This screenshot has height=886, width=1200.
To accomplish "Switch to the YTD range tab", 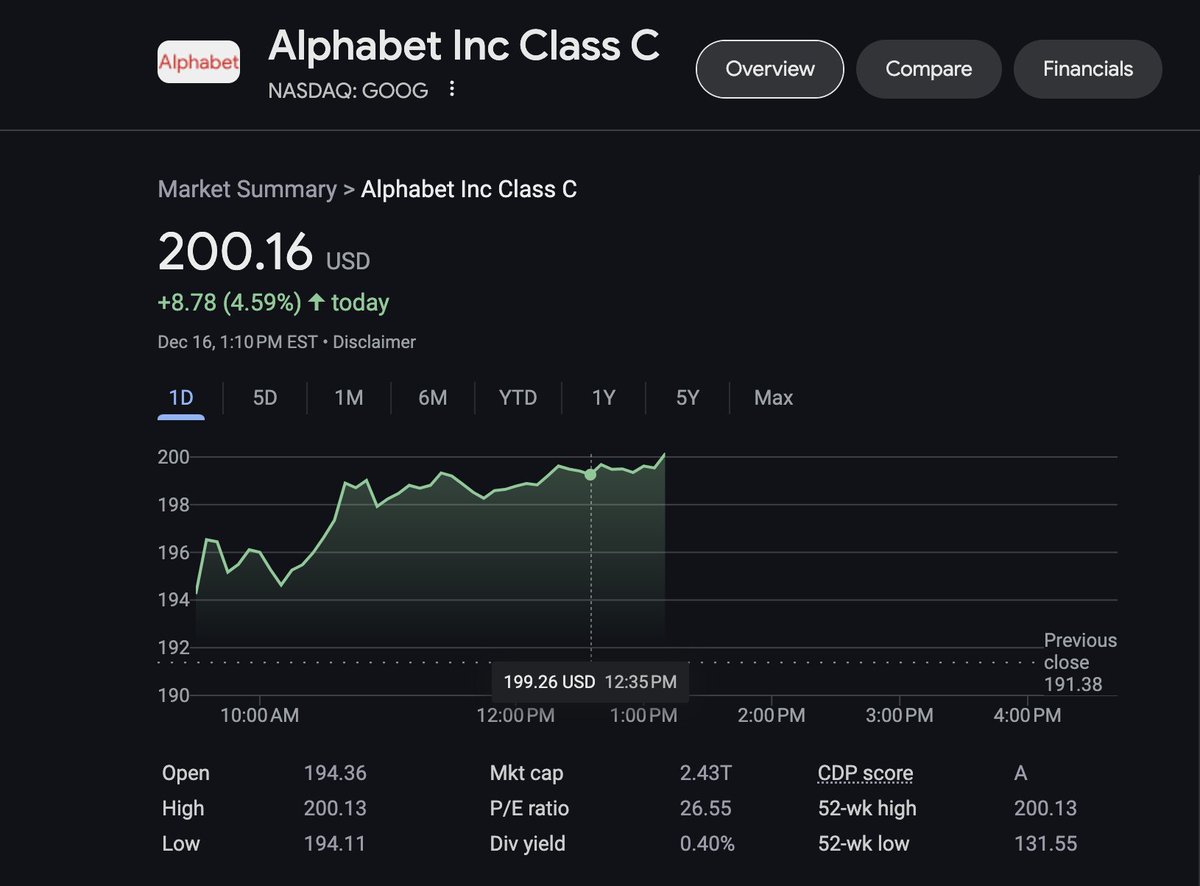I will (518, 398).
